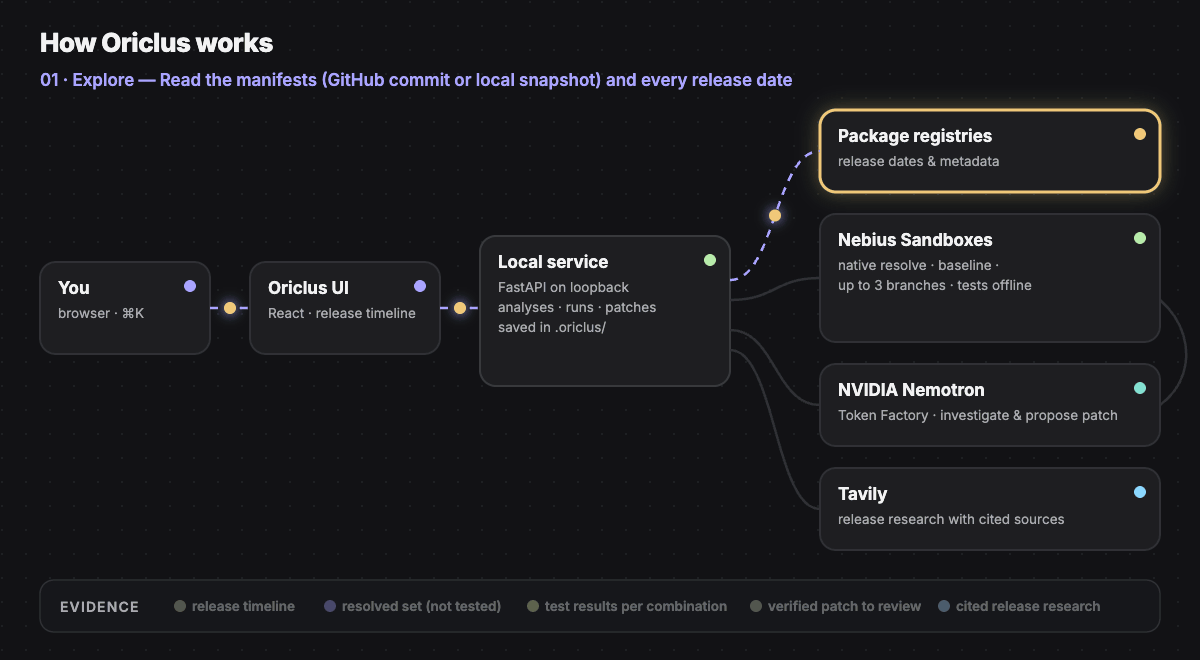Select test results per combination legend item
The height and width of the screenshot is (660, 1200).
tap(627, 606)
